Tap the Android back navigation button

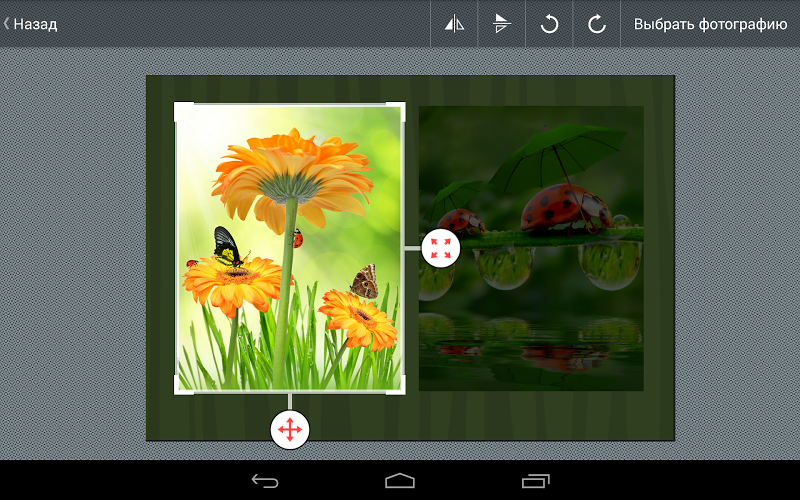(x=265, y=481)
